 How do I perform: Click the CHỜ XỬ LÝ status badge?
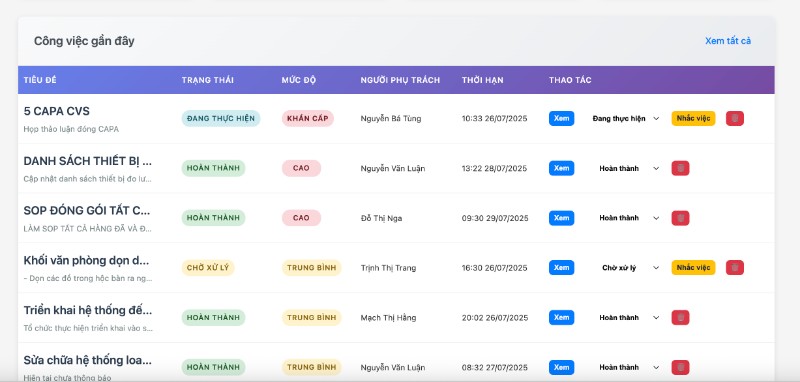(208, 268)
